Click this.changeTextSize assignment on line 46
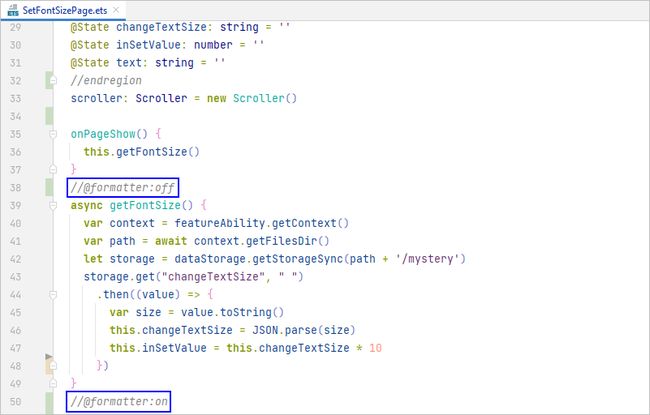This screenshot has width=650, height=415. pos(171,330)
